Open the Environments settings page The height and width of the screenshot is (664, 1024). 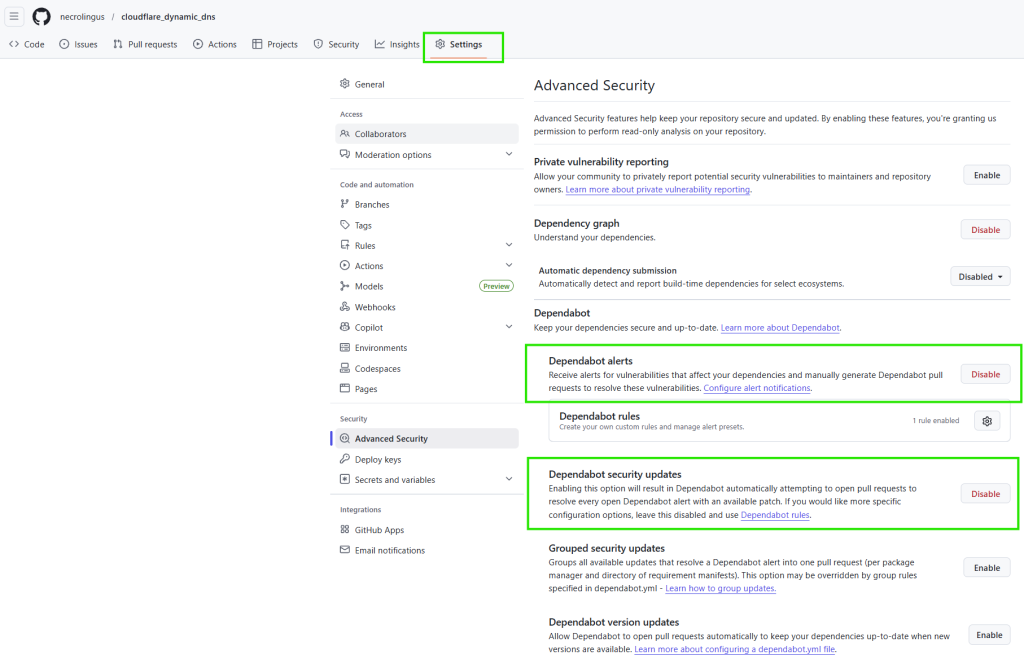pyautogui.click(x=381, y=347)
